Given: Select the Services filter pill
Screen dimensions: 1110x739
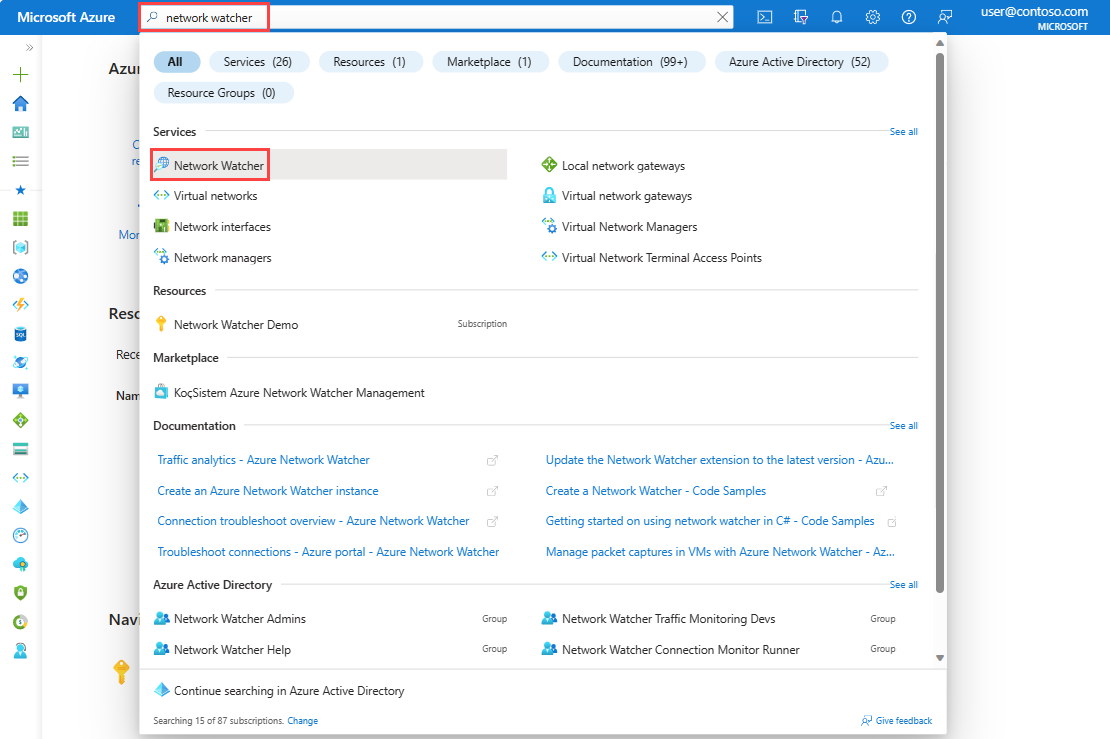Looking at the screenshot, I should click(x=257, y=62).
